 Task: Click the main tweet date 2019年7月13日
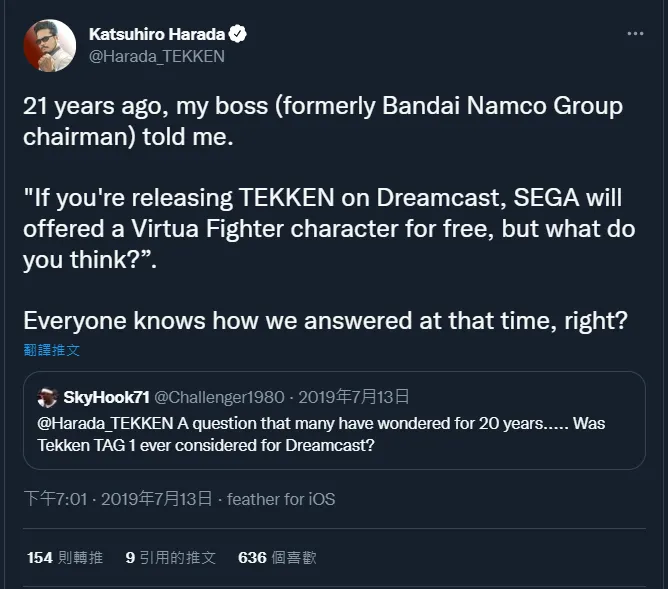tap(157, 498)
